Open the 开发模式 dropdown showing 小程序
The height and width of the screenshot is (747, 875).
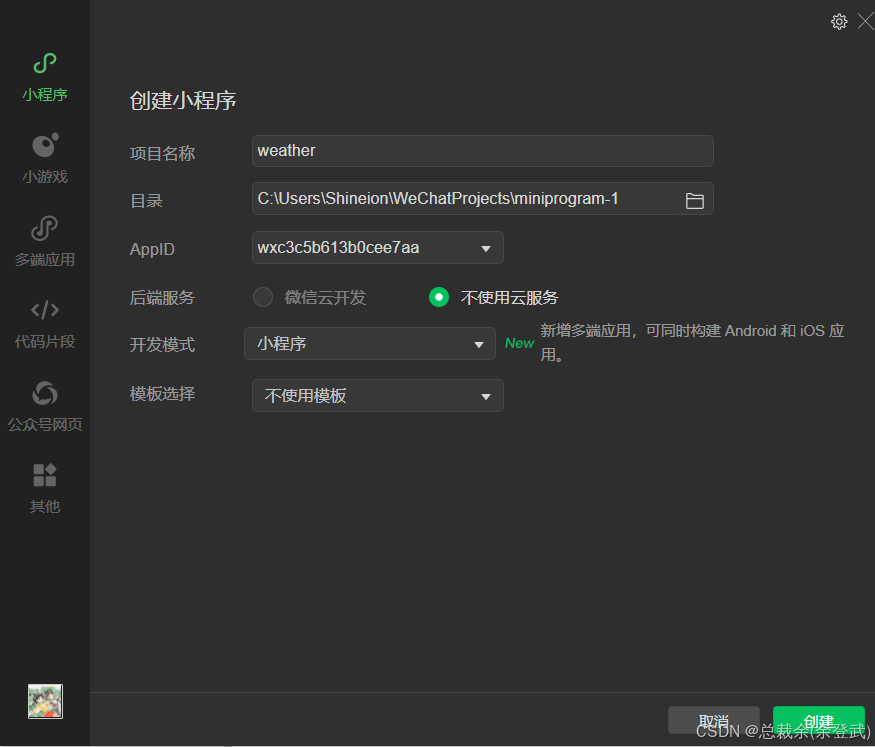[370, 344]
